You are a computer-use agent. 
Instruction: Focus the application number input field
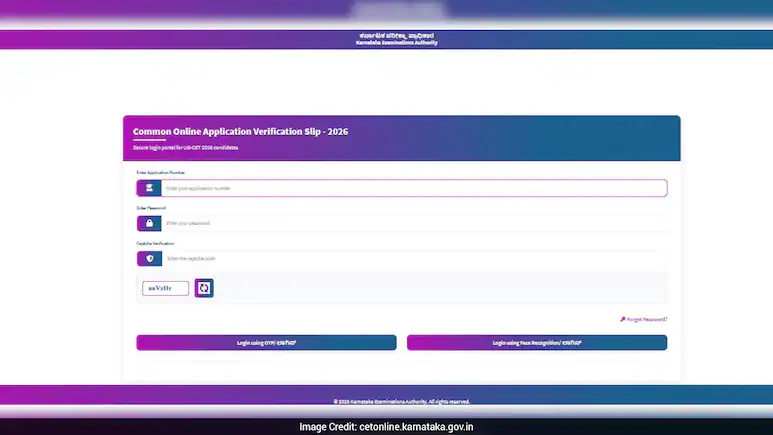(x=414, y=188)
